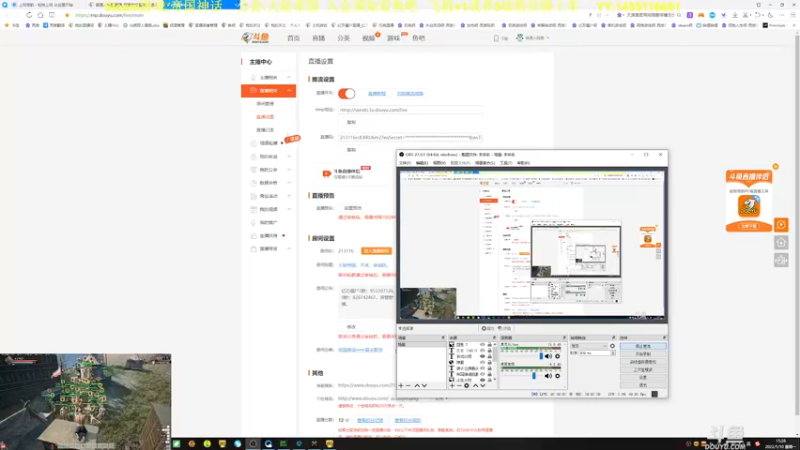Open the 工具 Tools menu in OBS
The width and height of the screenshot is (800, 450).
pos(506,163)
